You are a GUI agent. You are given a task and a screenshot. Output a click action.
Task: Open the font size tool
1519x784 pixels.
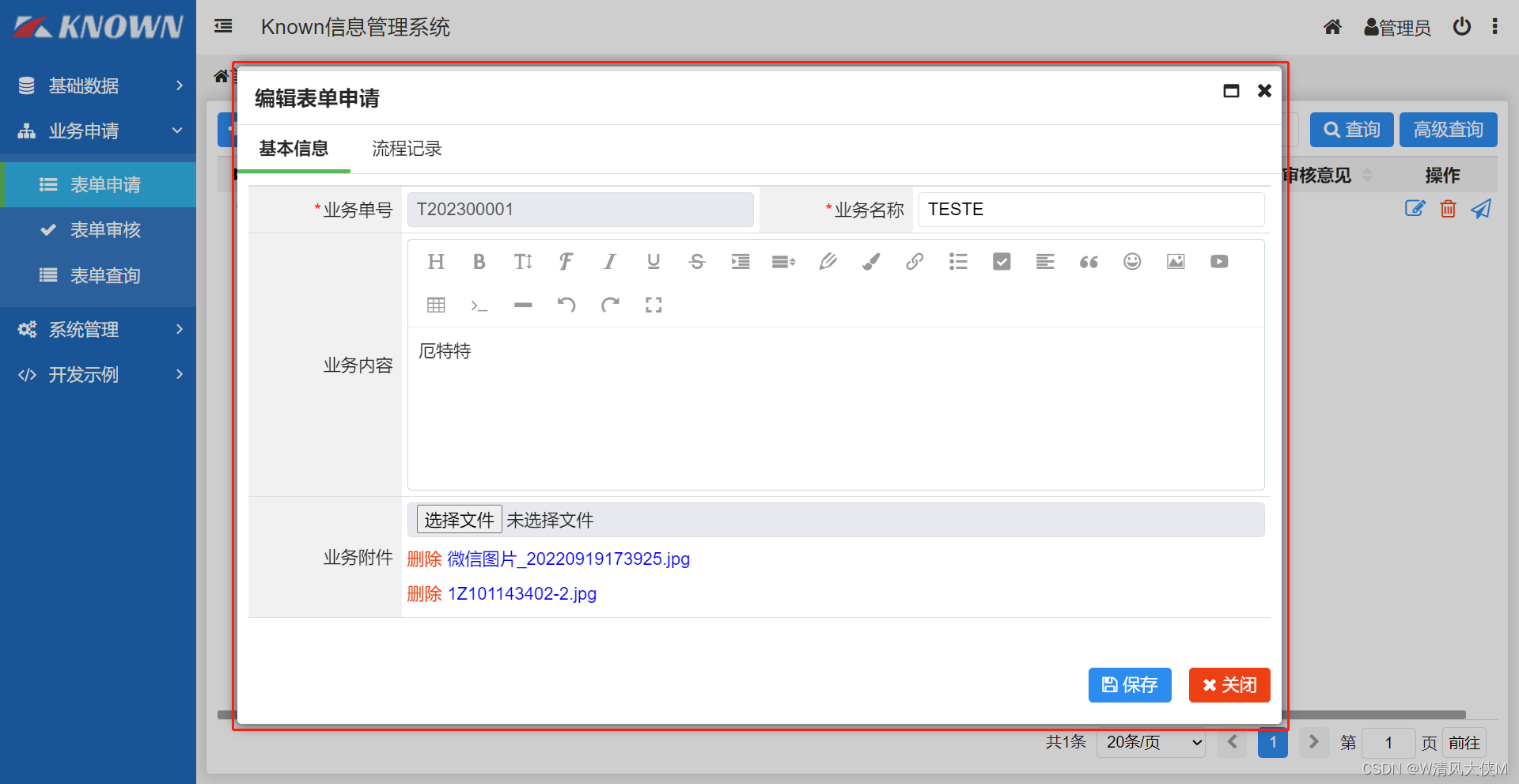[x=523, y=262]
